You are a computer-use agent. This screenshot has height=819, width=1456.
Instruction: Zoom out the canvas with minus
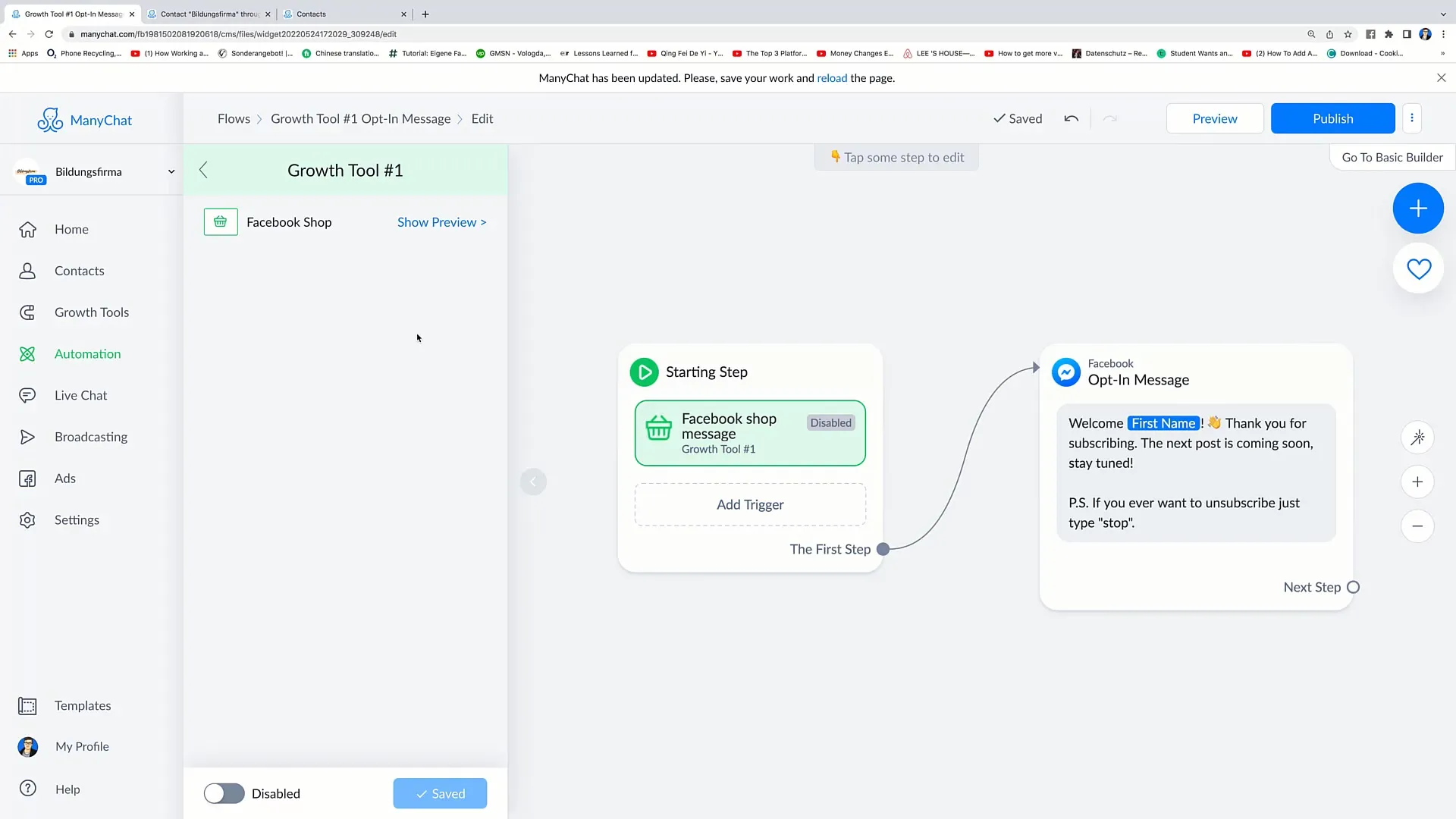[1417, 526]
